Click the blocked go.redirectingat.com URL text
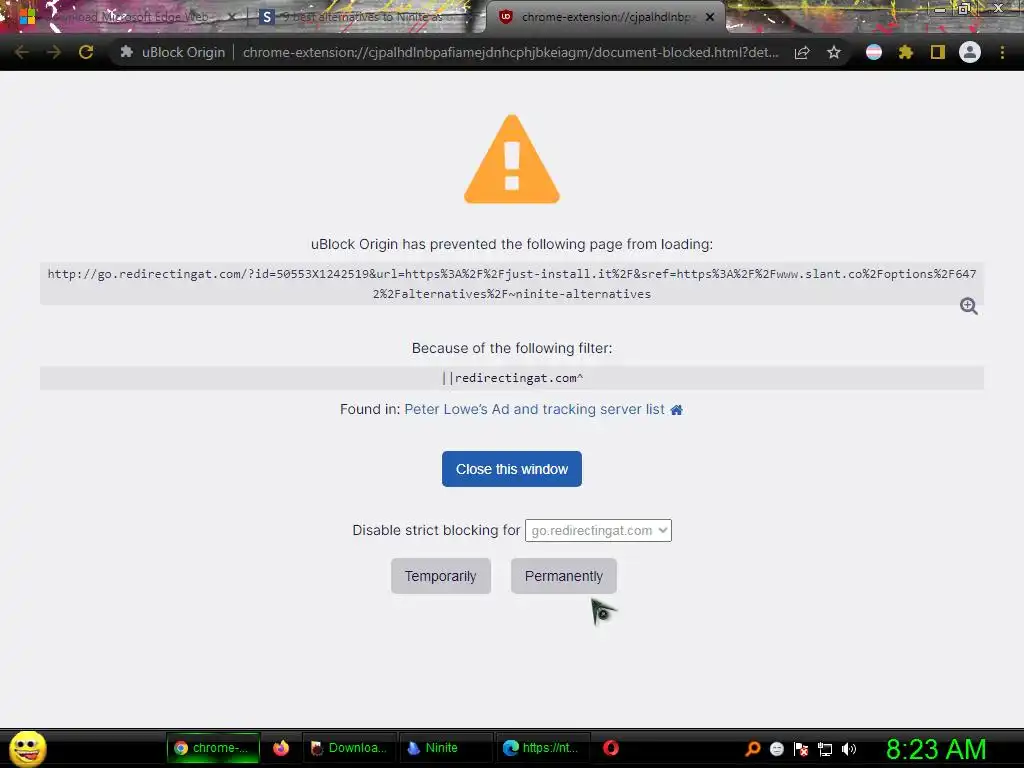Screen dimensions: 1024x768 [511, 283]
